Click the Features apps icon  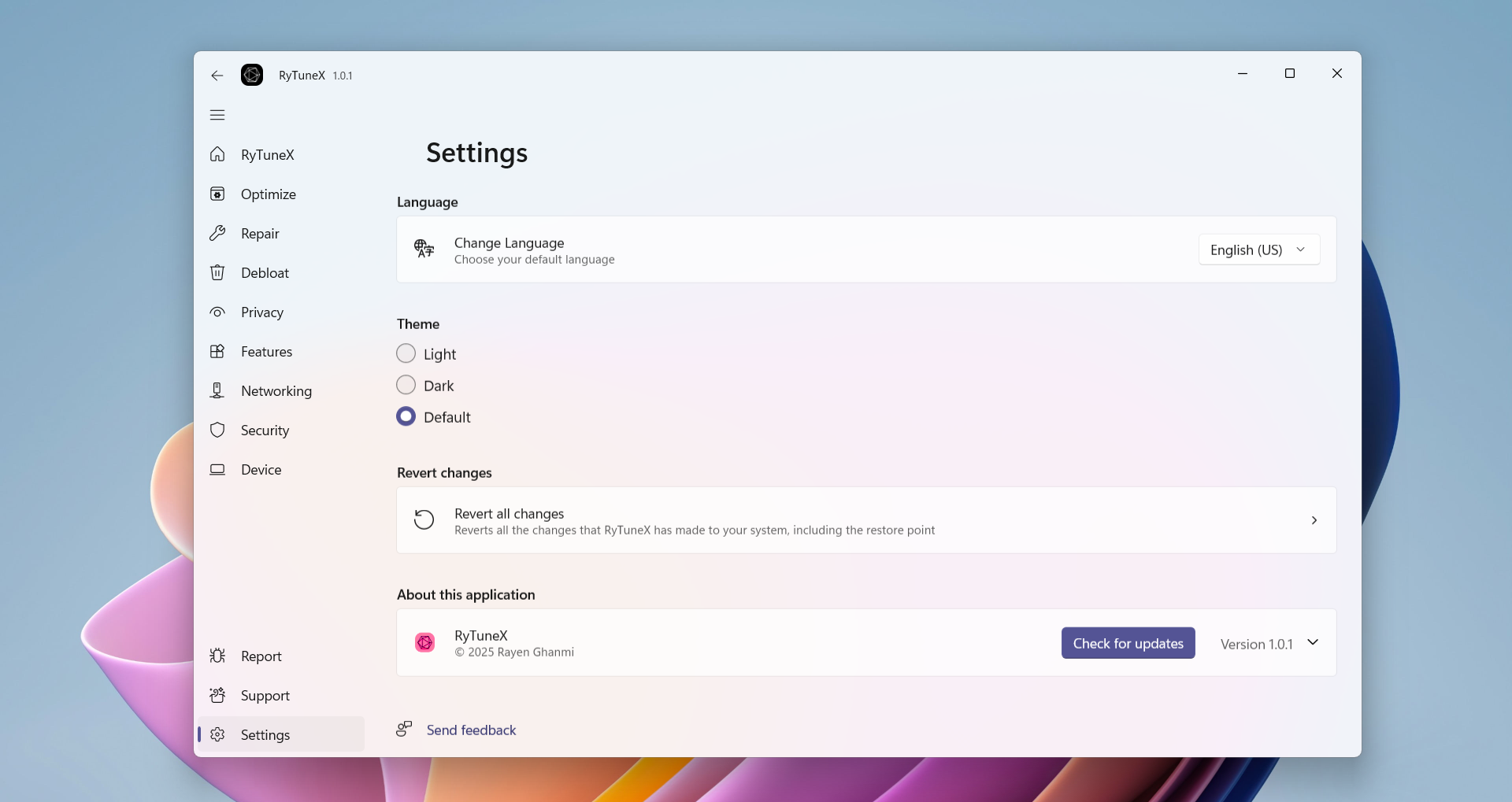(x=217, y=351)
